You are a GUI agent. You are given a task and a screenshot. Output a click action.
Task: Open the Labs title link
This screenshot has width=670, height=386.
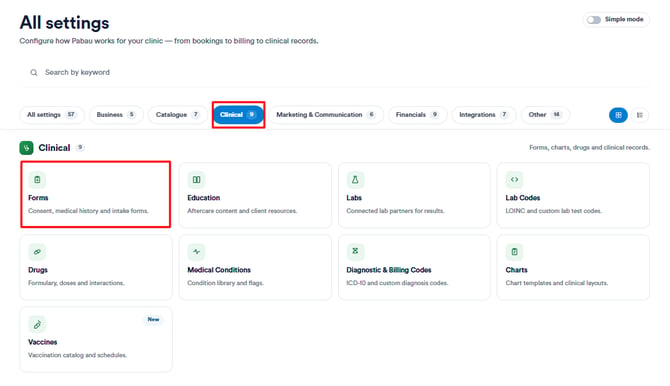tap(354, 198)
